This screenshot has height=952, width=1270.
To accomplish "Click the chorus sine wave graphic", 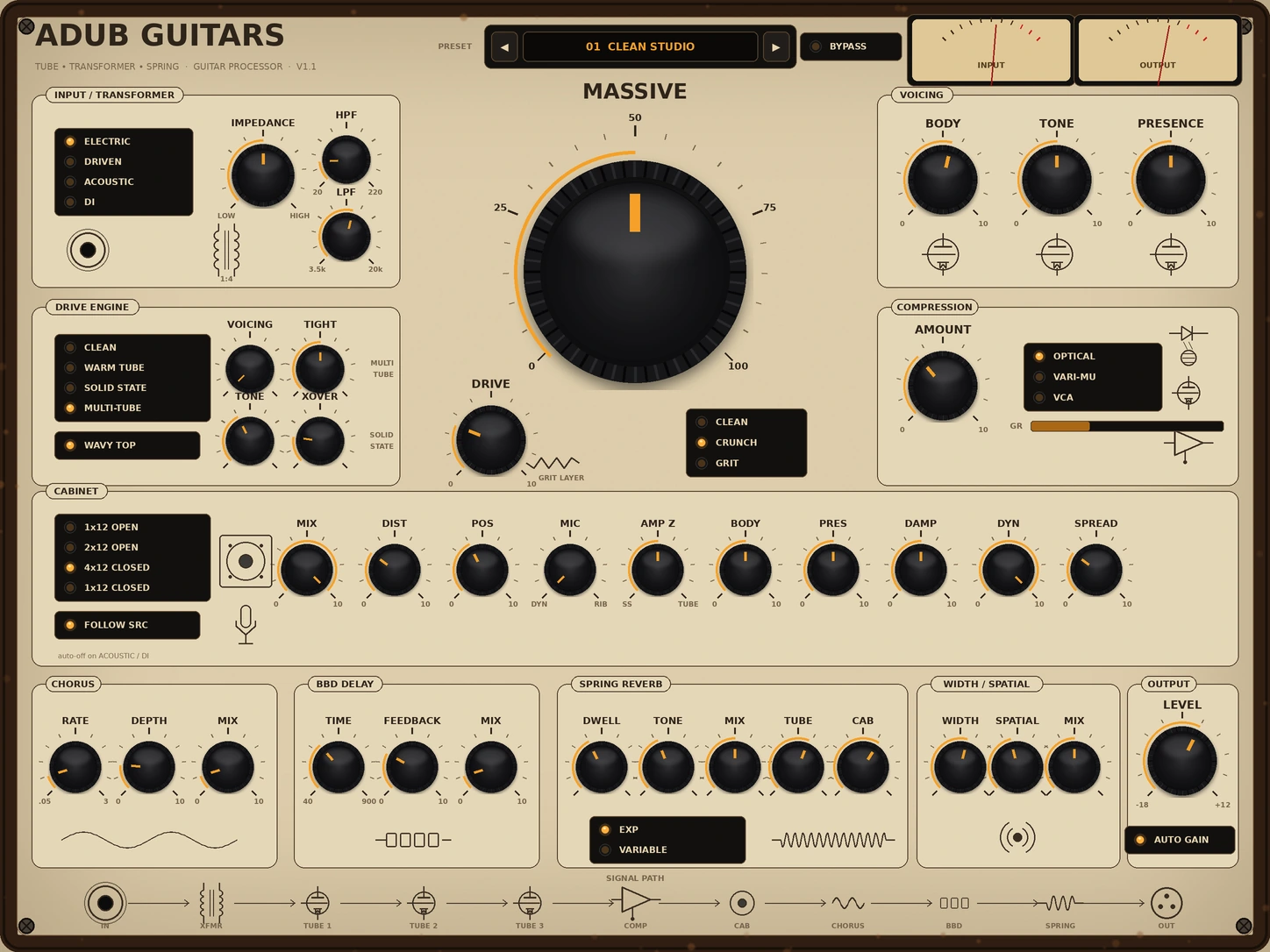I will [149, 840].
